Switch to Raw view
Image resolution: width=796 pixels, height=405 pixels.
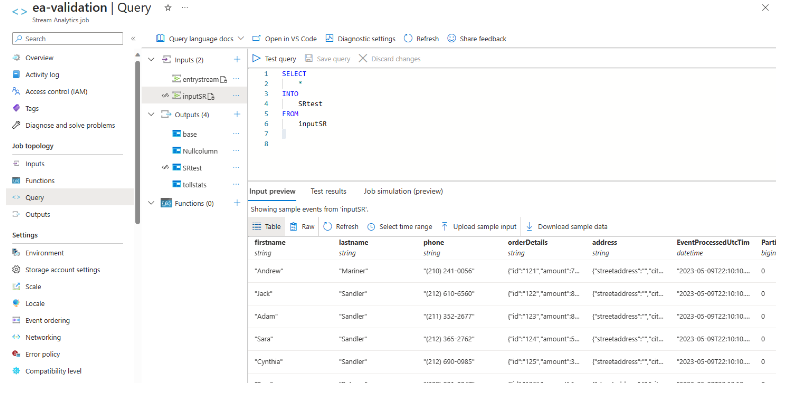pyautogui.click(x=302, y=227)
